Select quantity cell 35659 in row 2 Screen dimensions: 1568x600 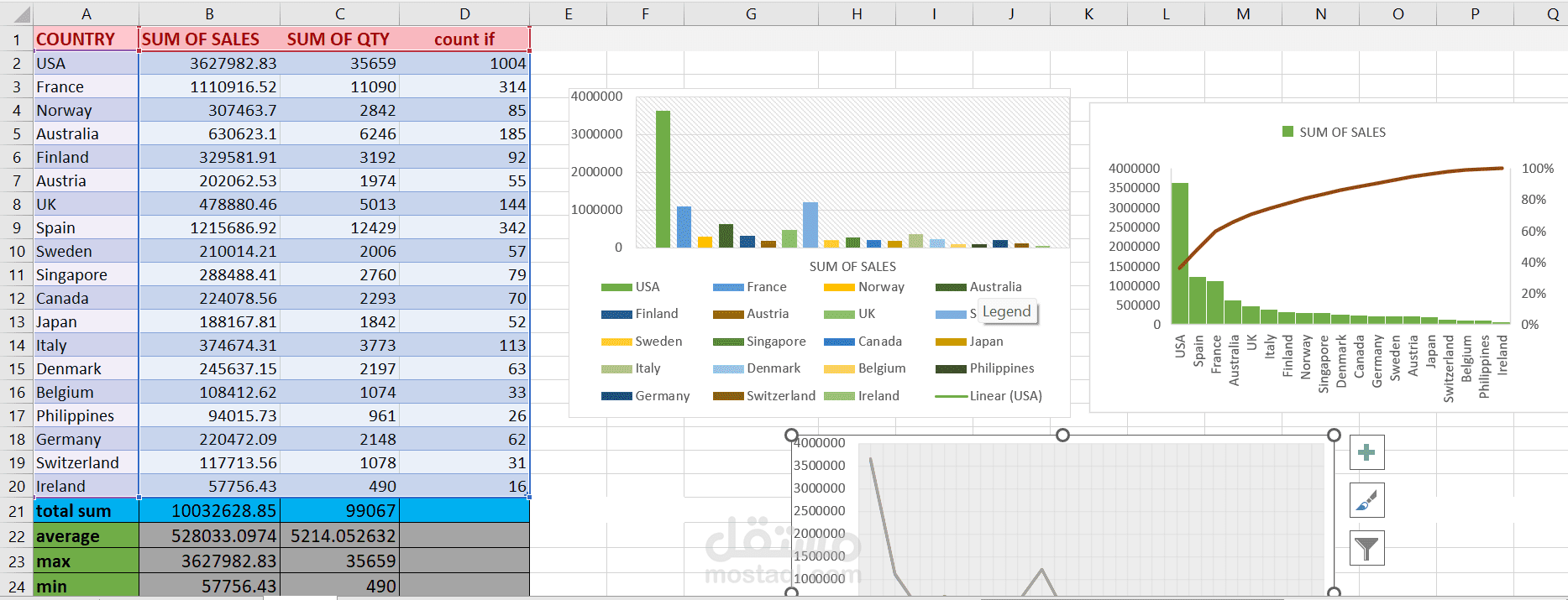[339, 63]
